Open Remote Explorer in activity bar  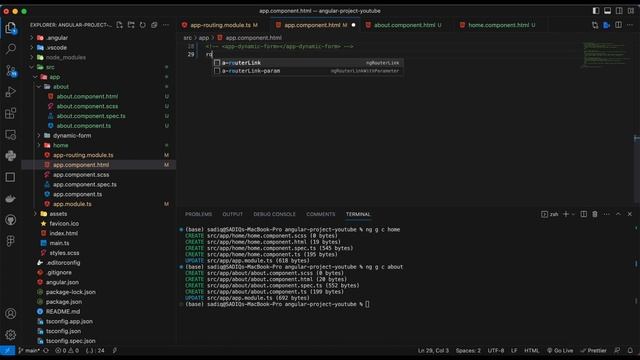[11, 134]
